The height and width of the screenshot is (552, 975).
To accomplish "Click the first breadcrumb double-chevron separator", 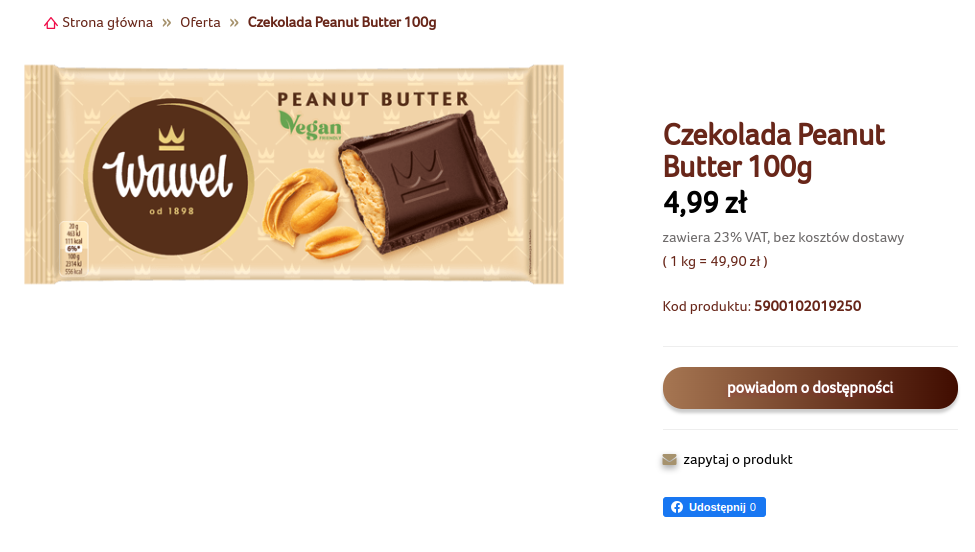I will [x=167, y=23].
